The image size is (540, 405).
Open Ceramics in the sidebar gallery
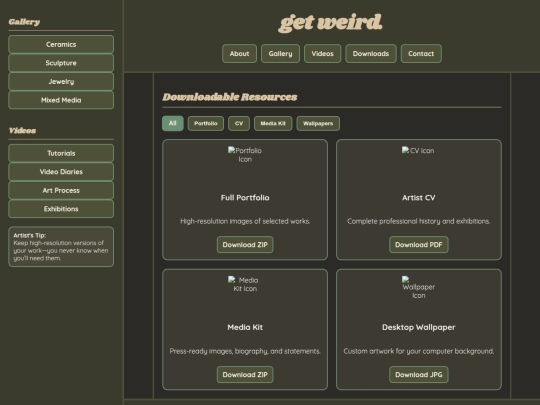tap(61, 44)
